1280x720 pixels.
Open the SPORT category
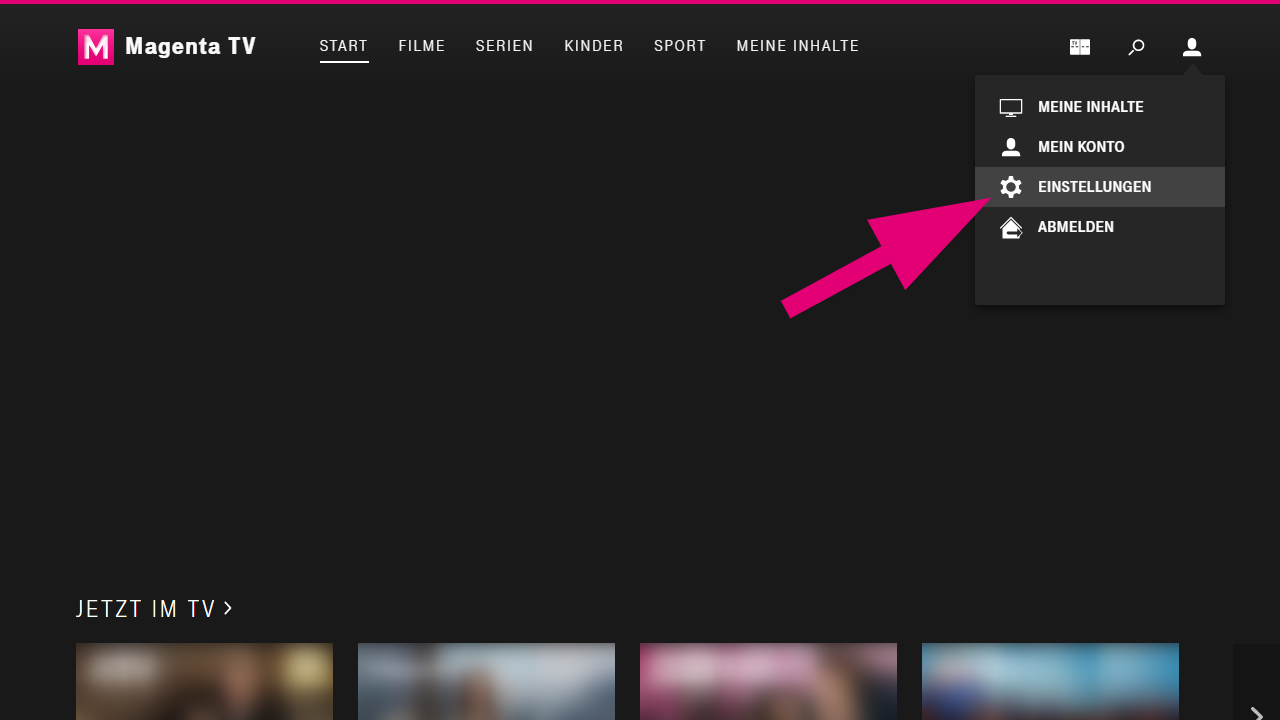coord(680,46)
